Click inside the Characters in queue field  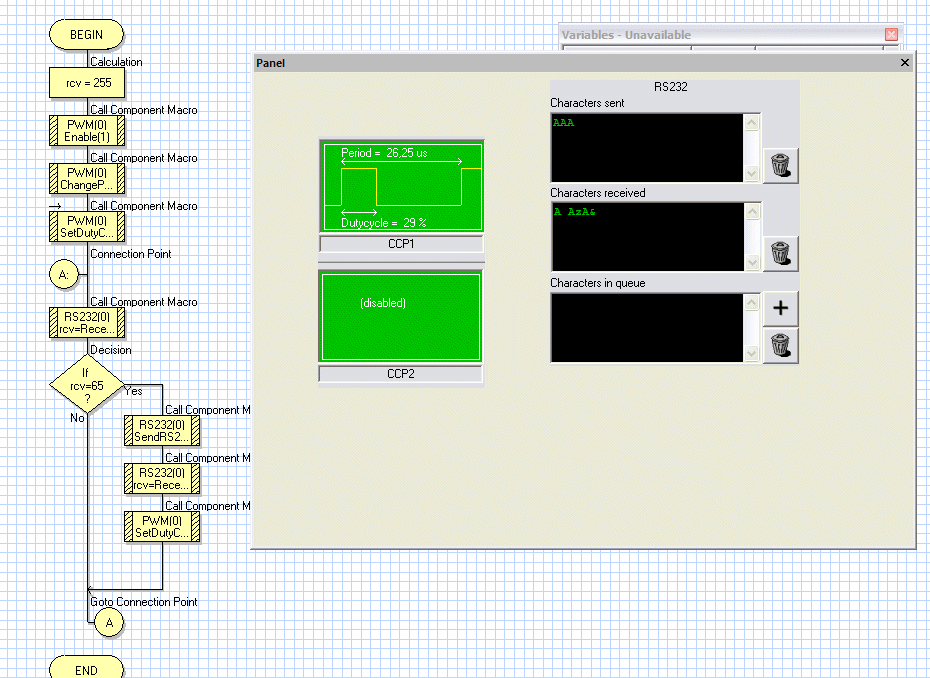pyautogui.click(x=647, y=327)
